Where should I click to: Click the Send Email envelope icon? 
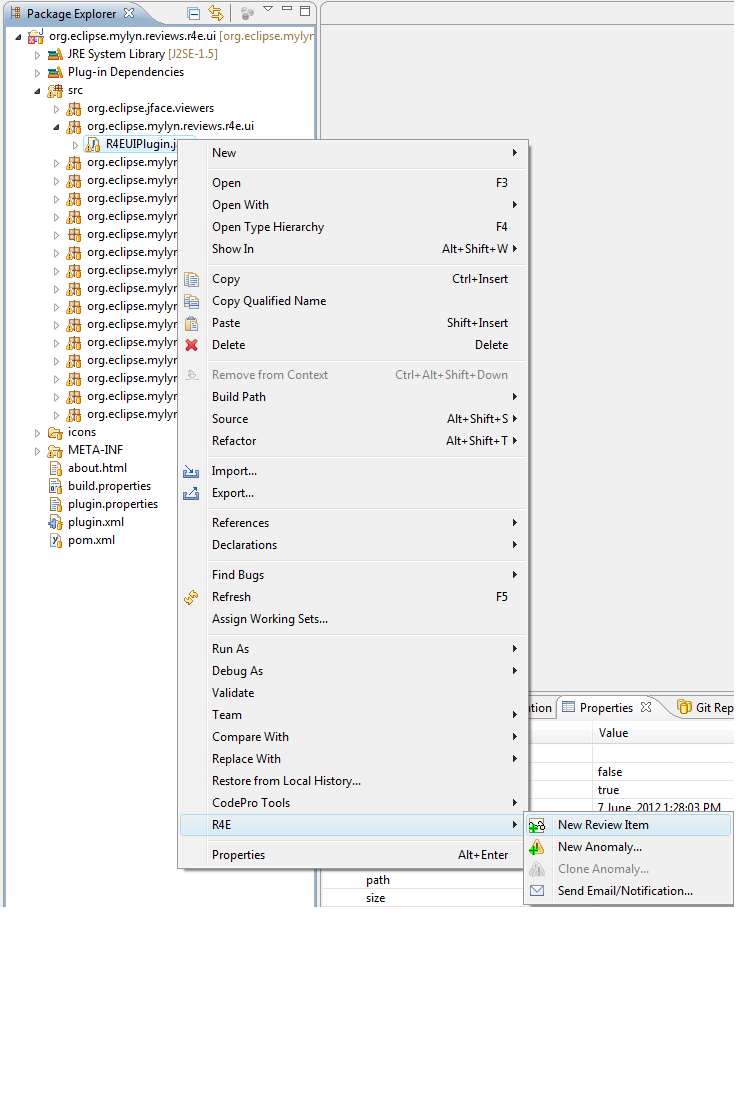[x=537, y=891]
